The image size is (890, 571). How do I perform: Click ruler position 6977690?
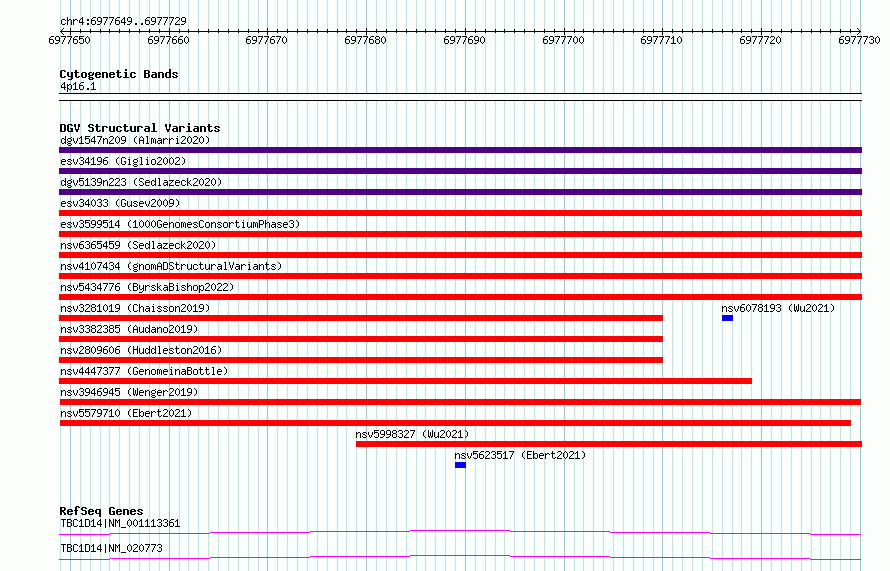click(x=464, y=40)
